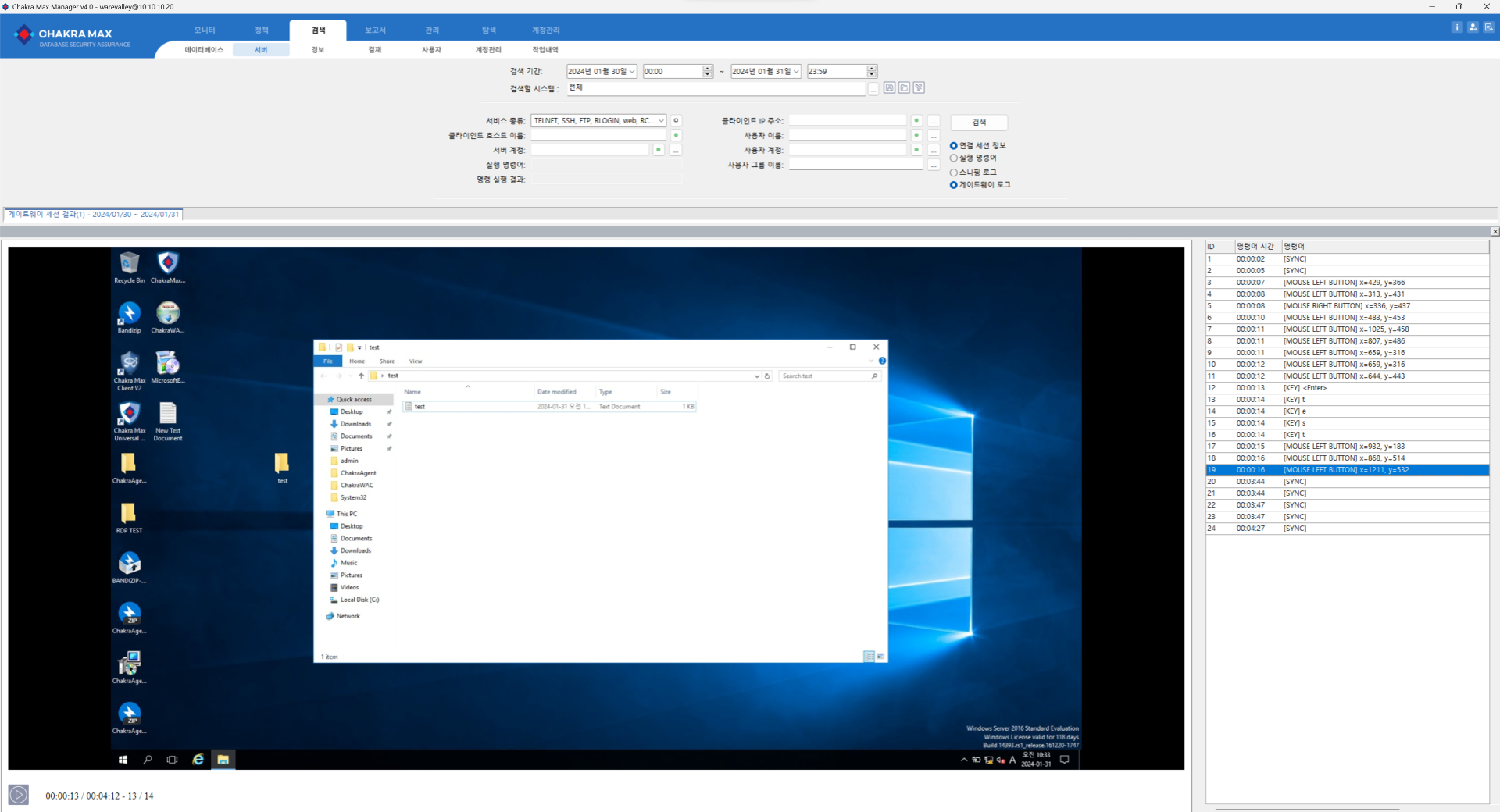1500x812 pixels.
Task: Switch to the 모니터 main tab
Action: pyautogui.click(x=205, y=30)
